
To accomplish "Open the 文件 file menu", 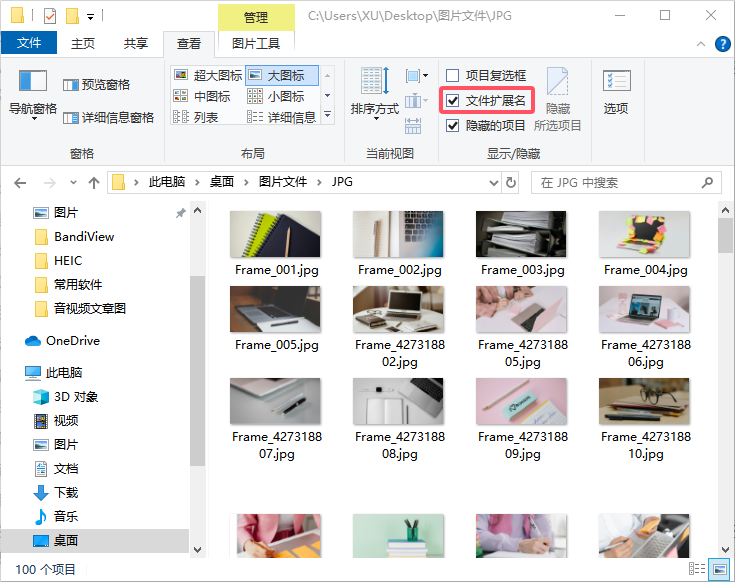I will pyautogui.click(x=29, y=43).
